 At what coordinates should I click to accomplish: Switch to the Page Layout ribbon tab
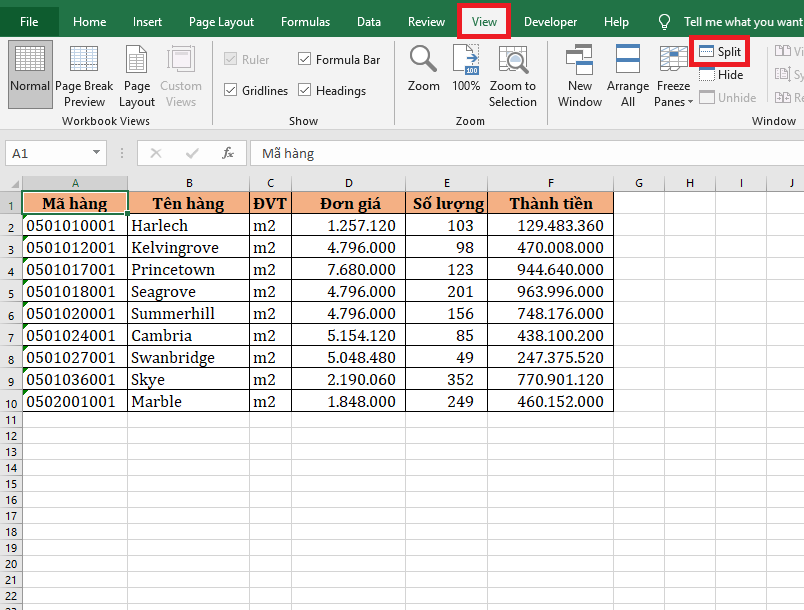(x=221, y=22)
